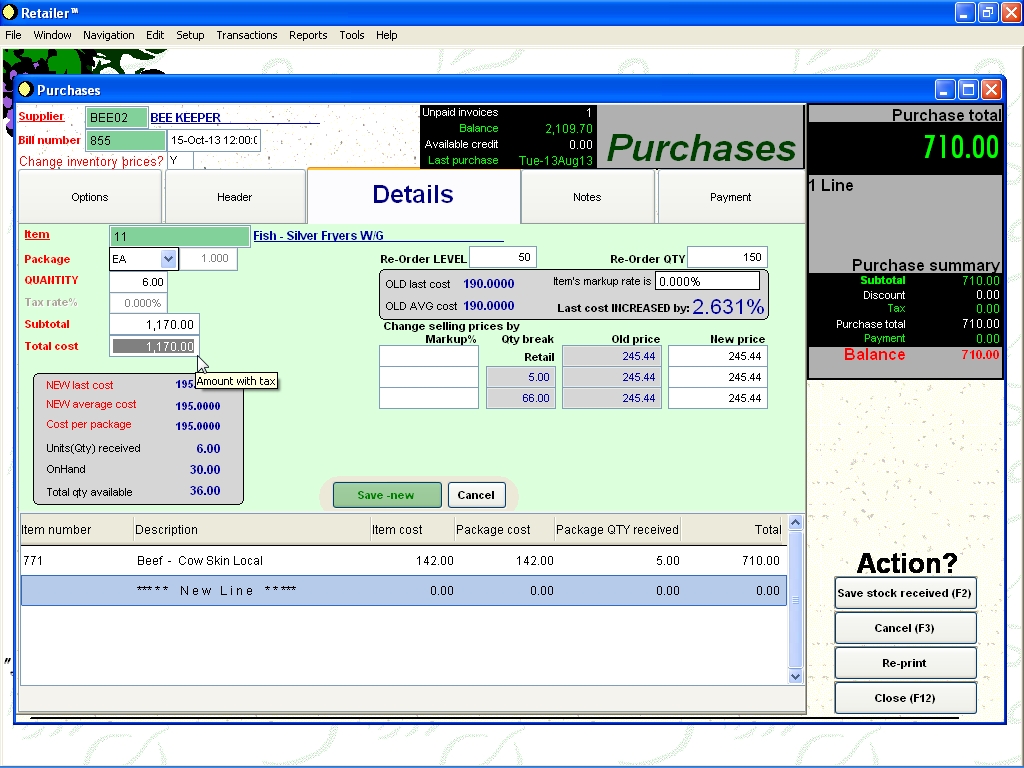Click the Retailer app icon in title bar

(x=9, y=13)
